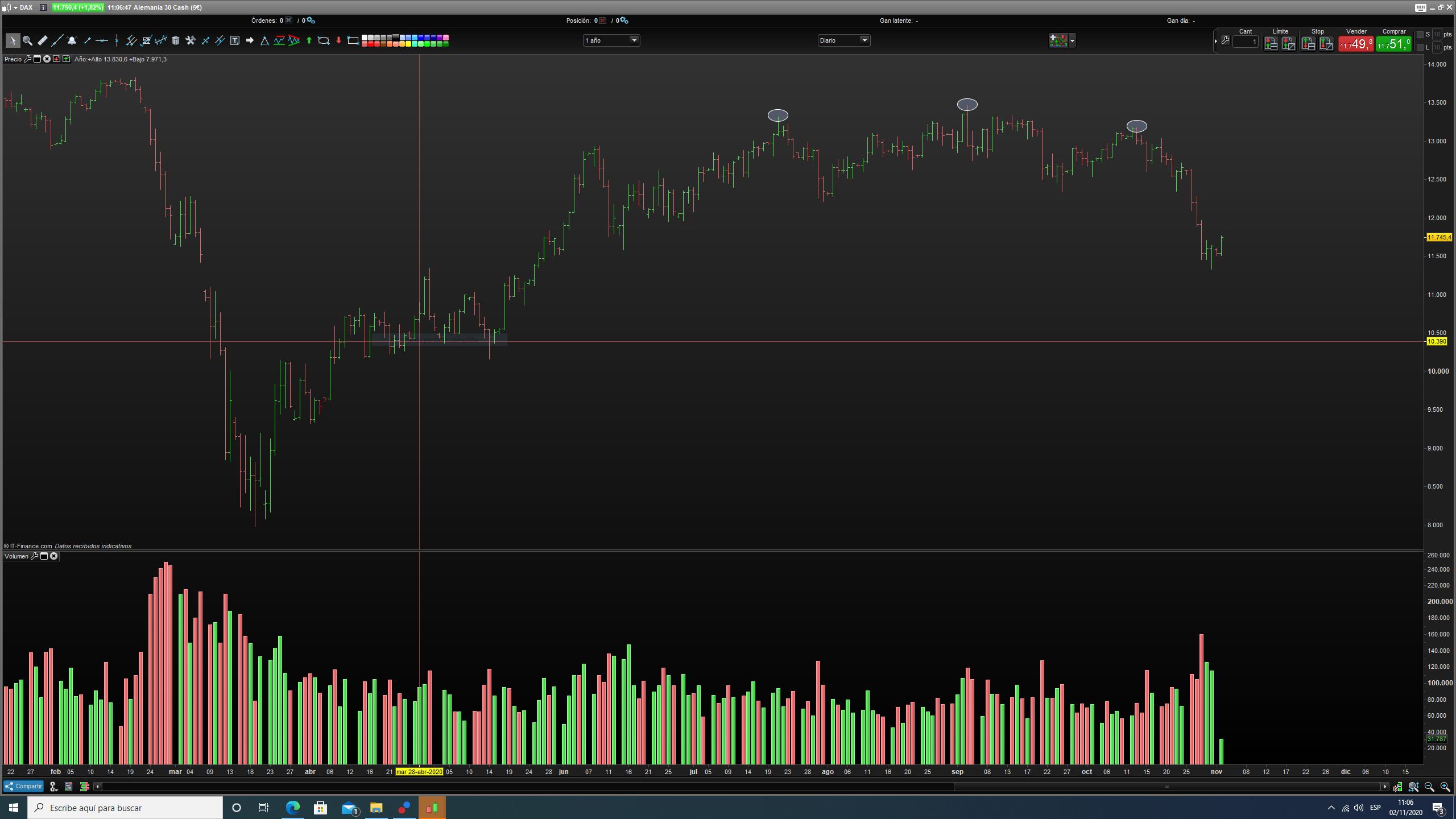The height and width of the screenshot is (819, 1456).
Task: Close the Volumen indicator panel
Action: coord(54,556)
